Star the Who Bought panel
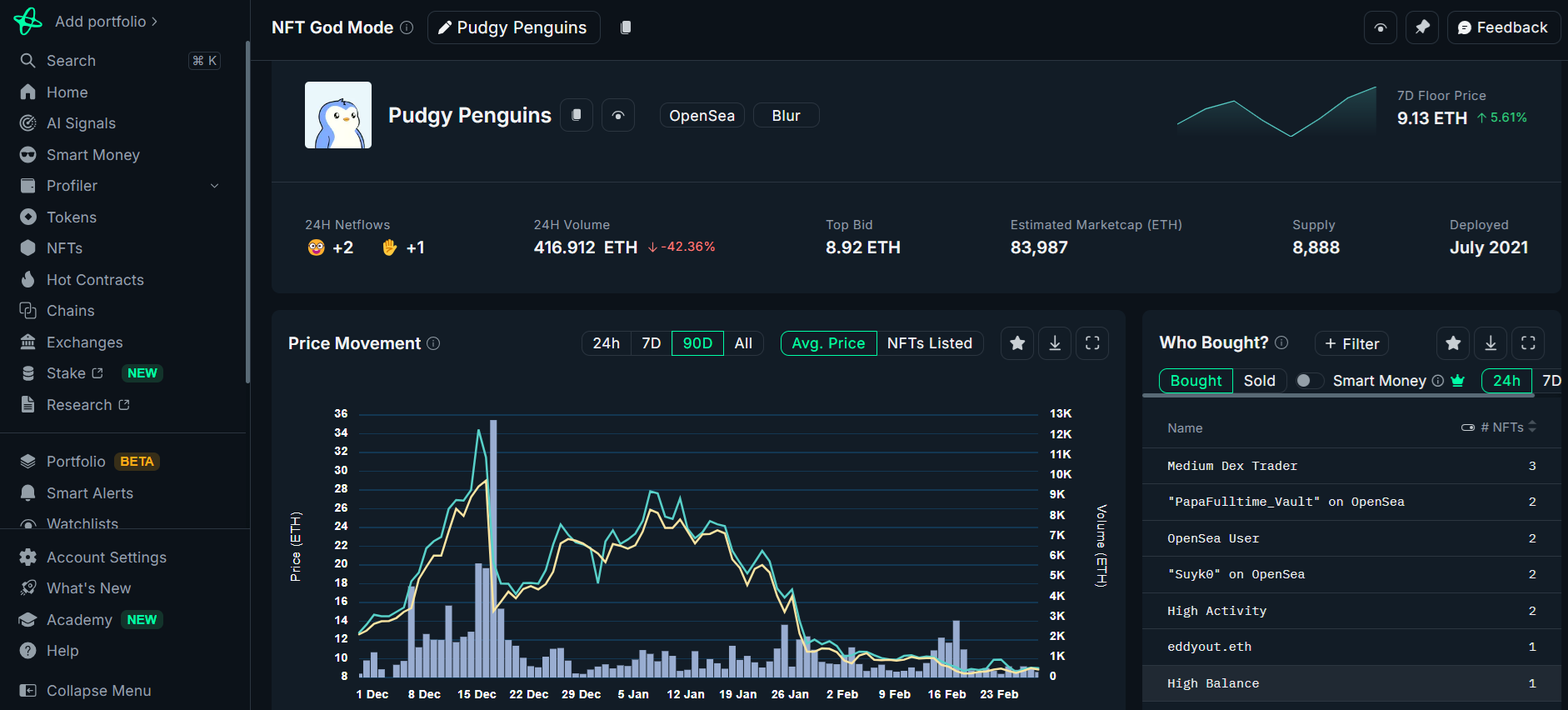 pos(1453,343)
